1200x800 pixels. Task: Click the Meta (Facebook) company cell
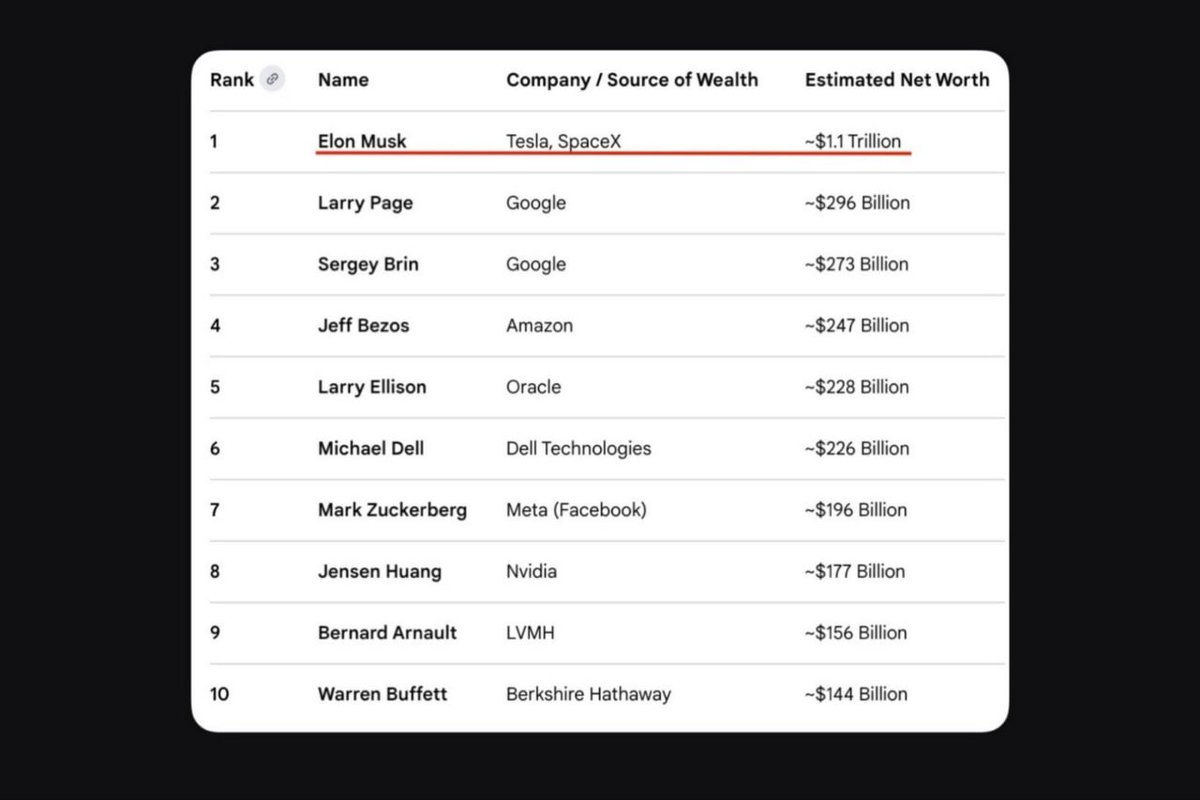[576, 510]
